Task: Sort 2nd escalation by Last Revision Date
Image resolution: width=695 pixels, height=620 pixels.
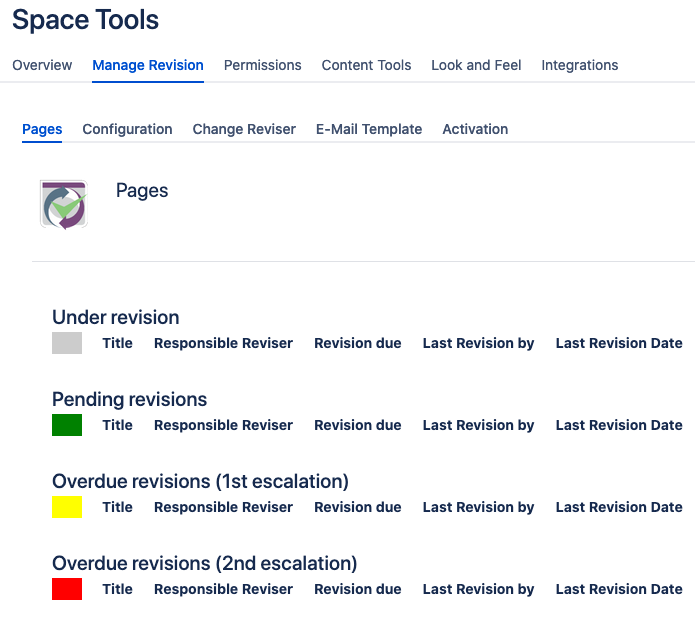Action: pos(619,589)
